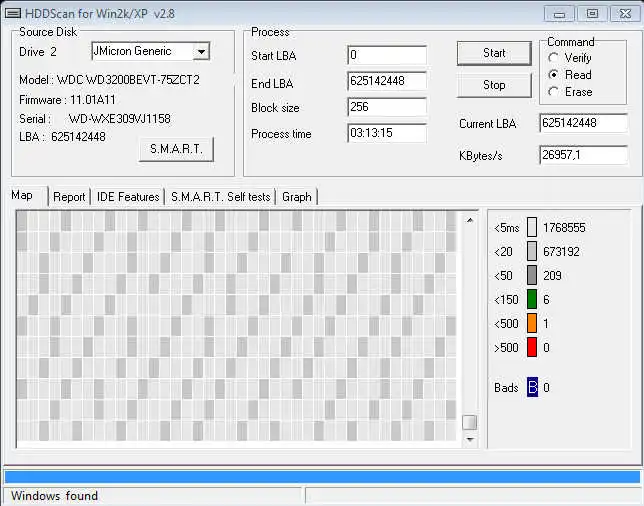Select the Read command radio button
Image resolution: width=644 pixels, height=506 pixels.
click(x=554, y=75)
